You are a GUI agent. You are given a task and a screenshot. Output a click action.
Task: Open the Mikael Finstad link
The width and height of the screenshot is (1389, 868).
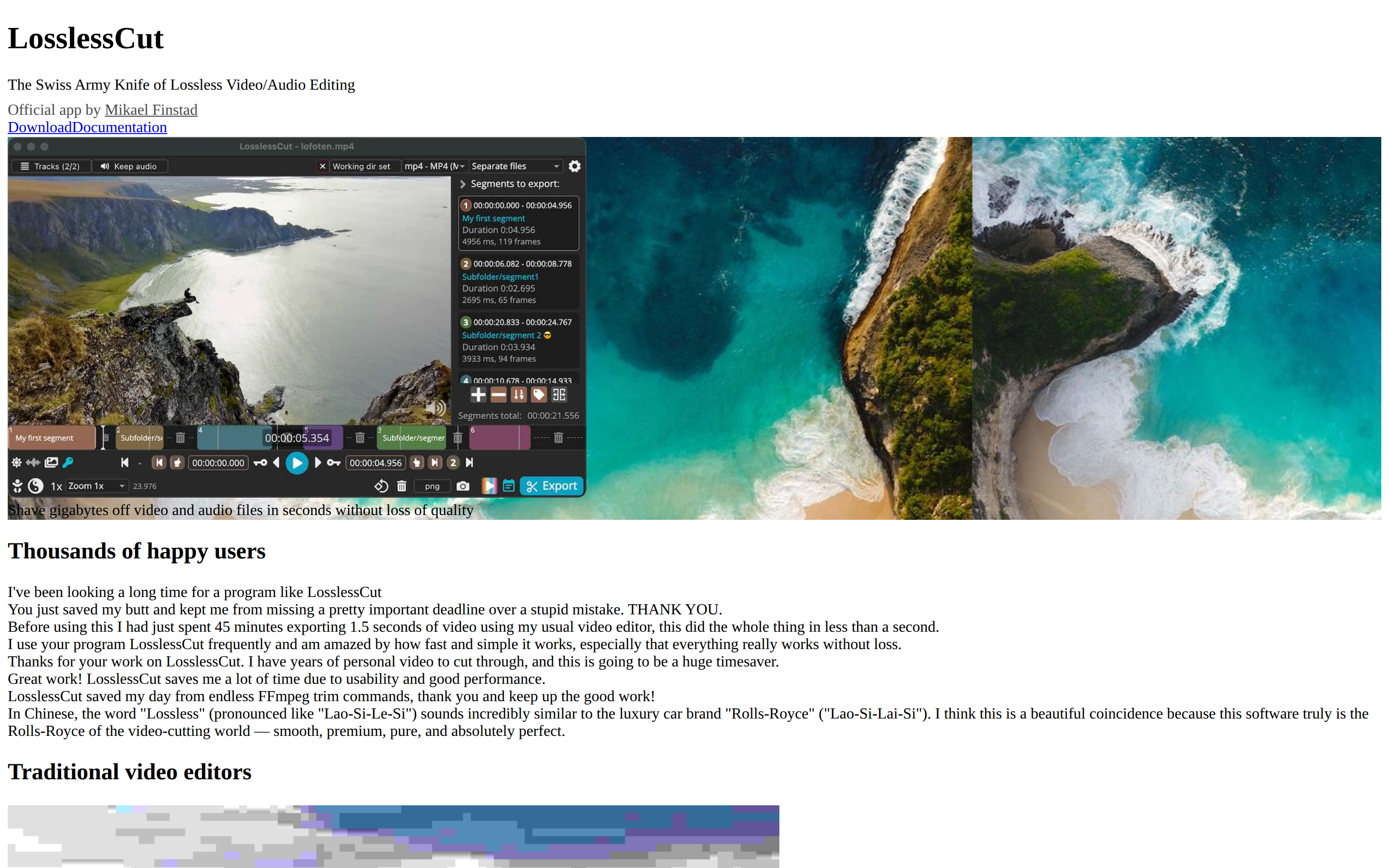tap(151, 109)
